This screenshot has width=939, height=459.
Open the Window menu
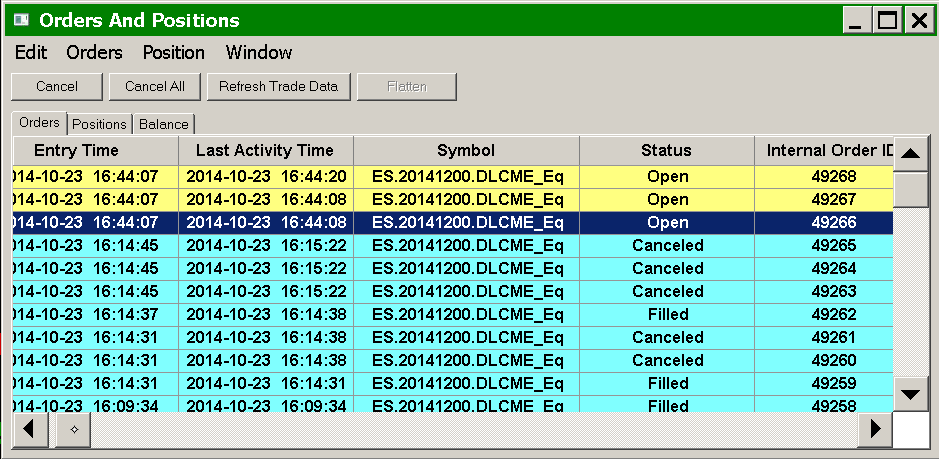click(259, 53)
